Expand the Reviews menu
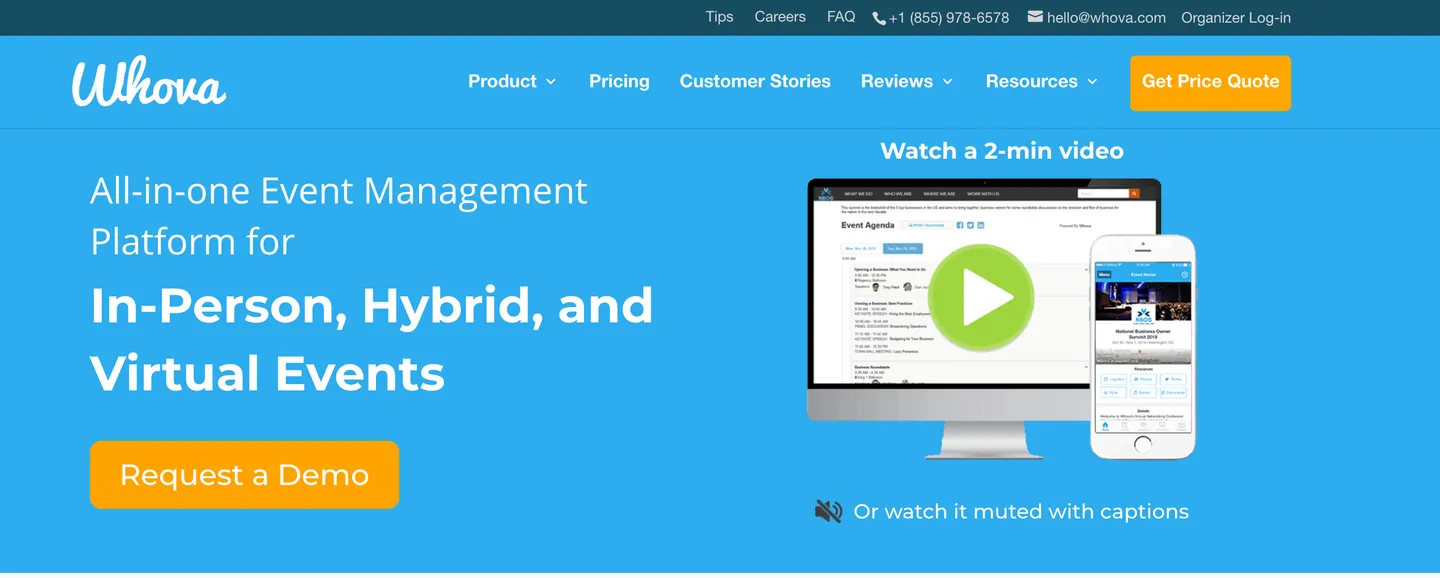This screenshot has height=578, width=1440. [x=907, y=81]
